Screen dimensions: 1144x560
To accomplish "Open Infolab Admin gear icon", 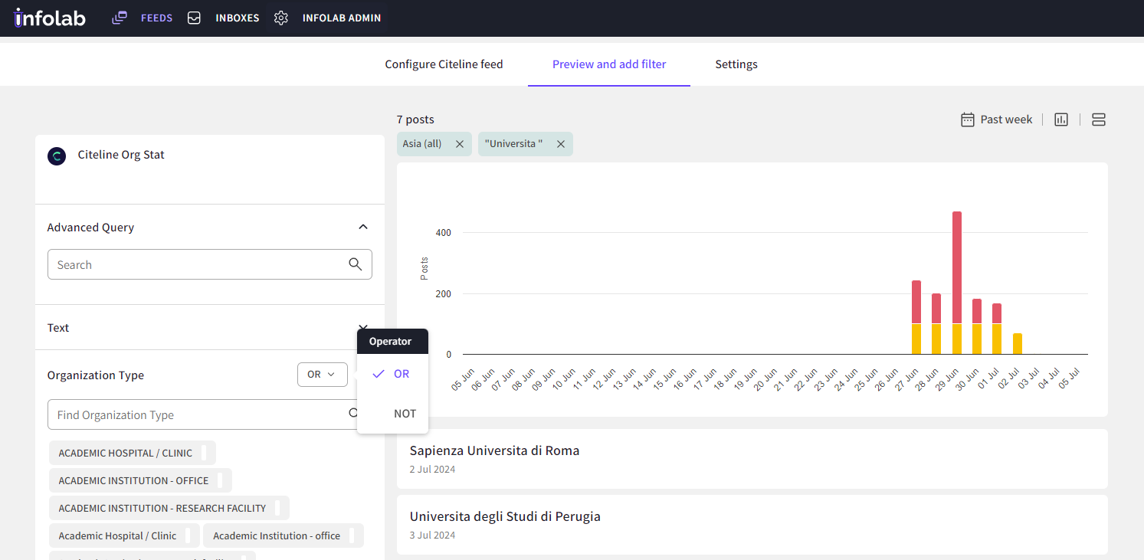I will coord(281,18).
